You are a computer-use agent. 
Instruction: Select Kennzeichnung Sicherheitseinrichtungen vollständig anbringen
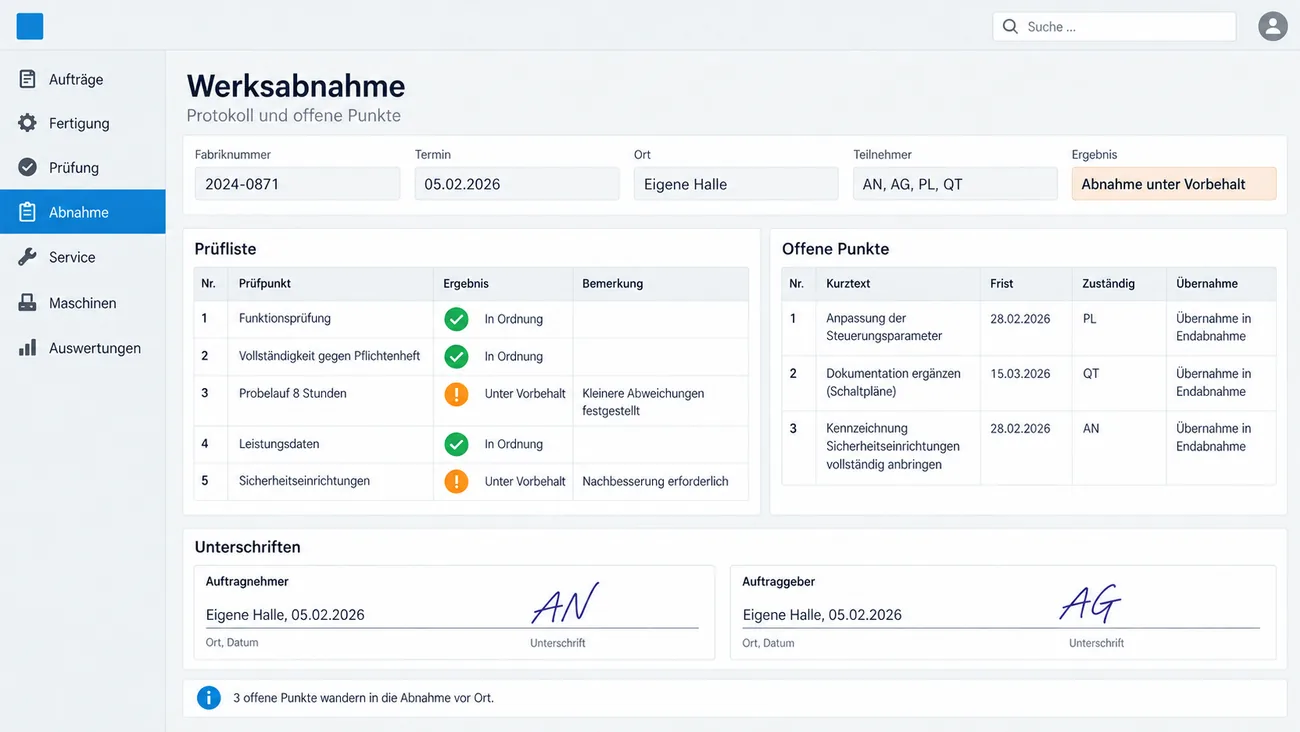pyautogui.click(x=893, y=446)
